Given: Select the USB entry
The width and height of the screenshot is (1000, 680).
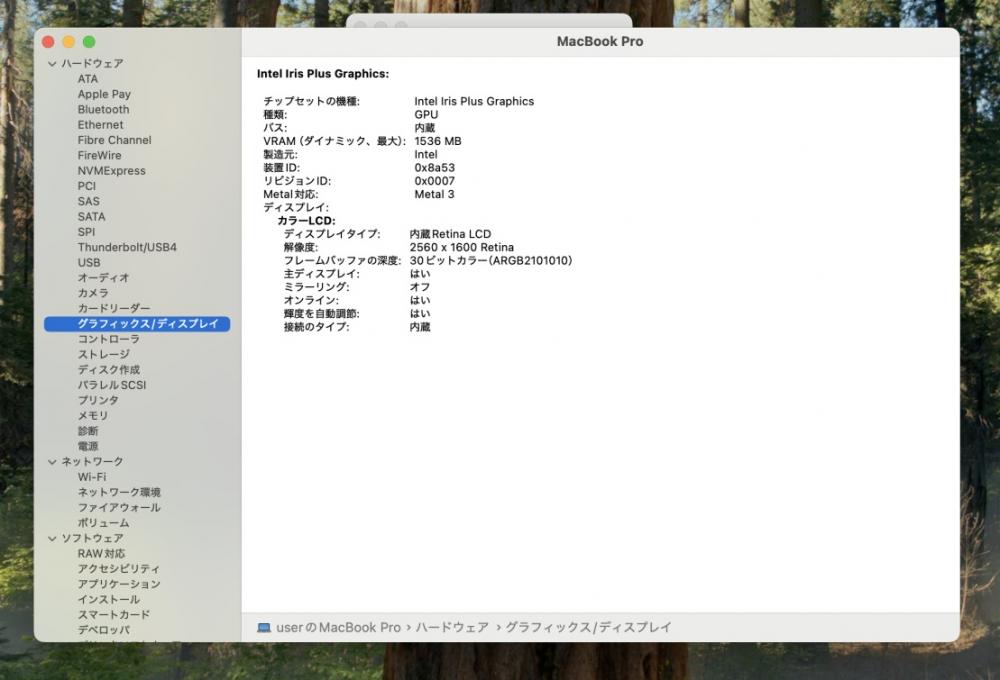Looking at the screenshot, I should click(x=89, y=263).
